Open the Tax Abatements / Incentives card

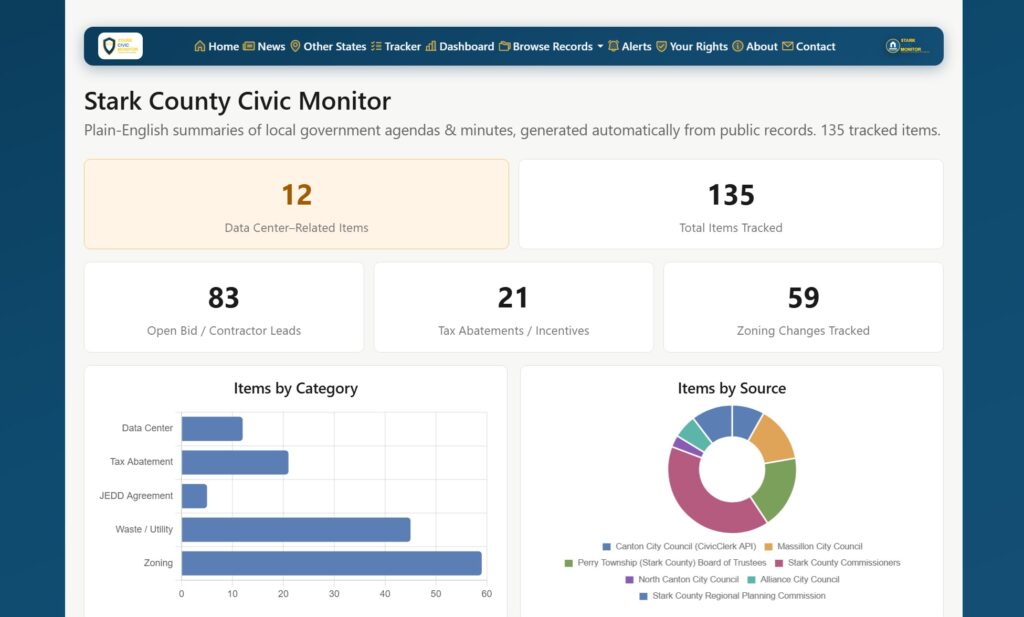(513, 307)
